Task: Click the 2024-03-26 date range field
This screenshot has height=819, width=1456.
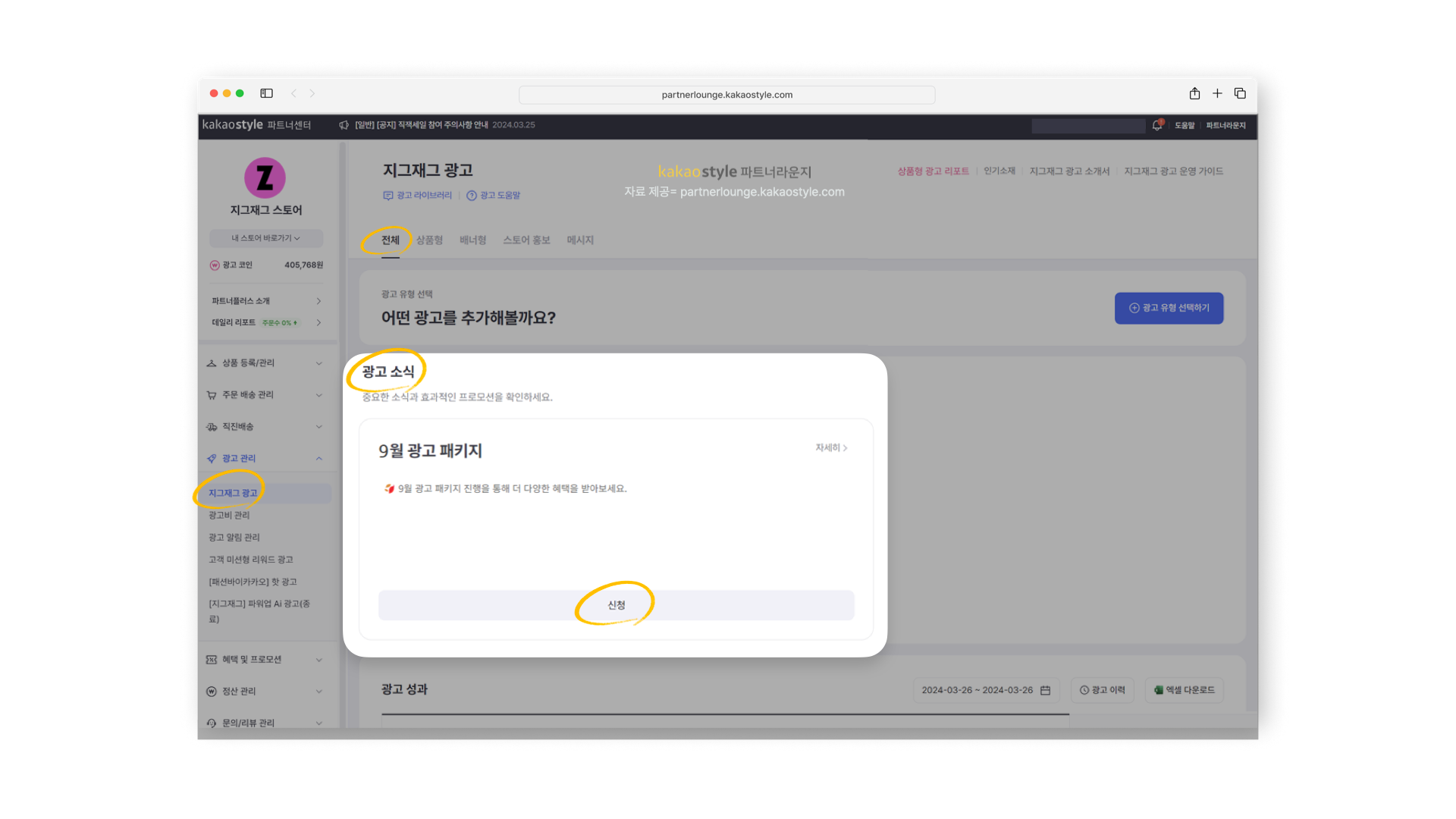Action: 986,690
